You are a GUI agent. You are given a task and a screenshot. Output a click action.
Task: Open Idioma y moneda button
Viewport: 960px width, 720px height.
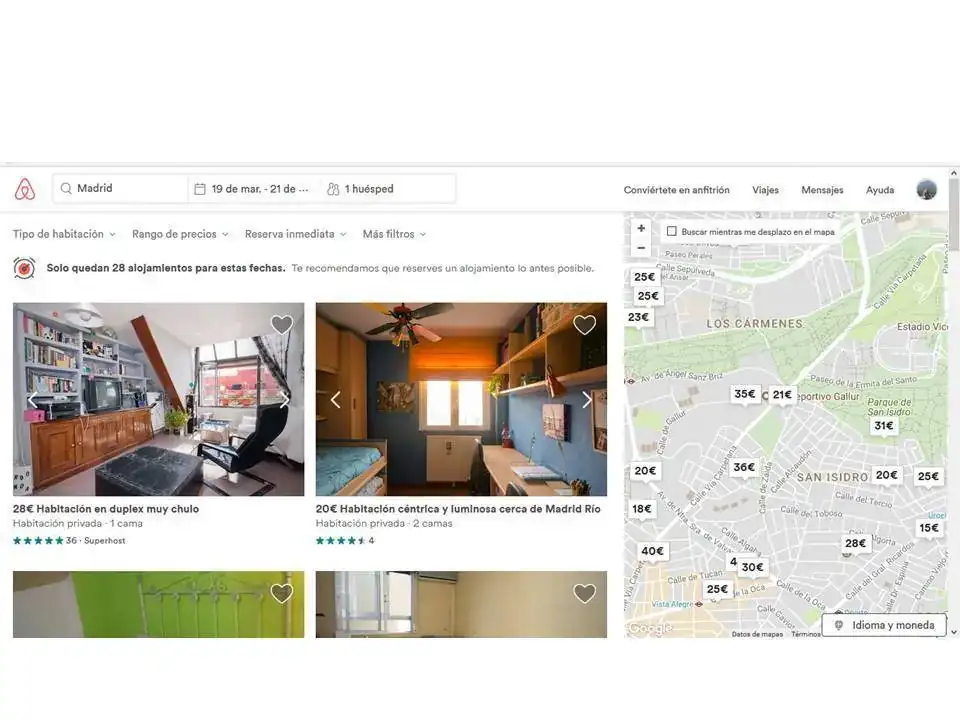[x=884, y=625]
